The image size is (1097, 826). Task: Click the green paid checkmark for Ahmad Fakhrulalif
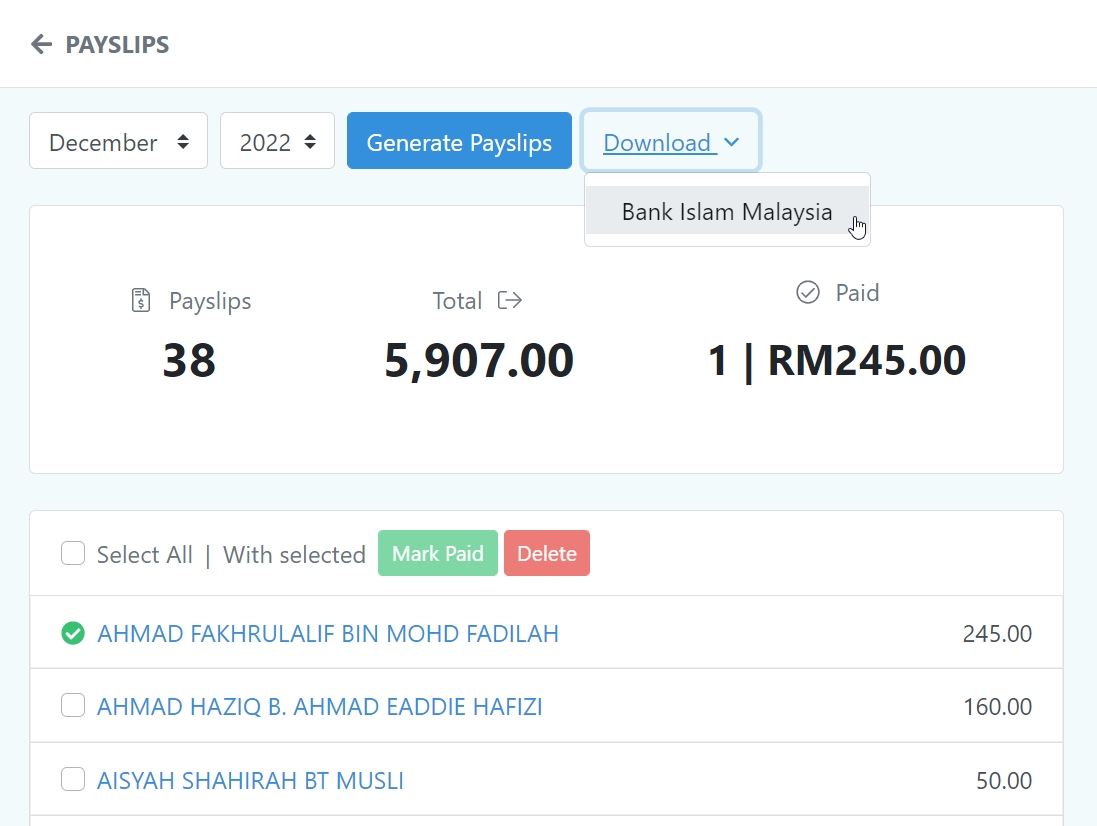73,634
